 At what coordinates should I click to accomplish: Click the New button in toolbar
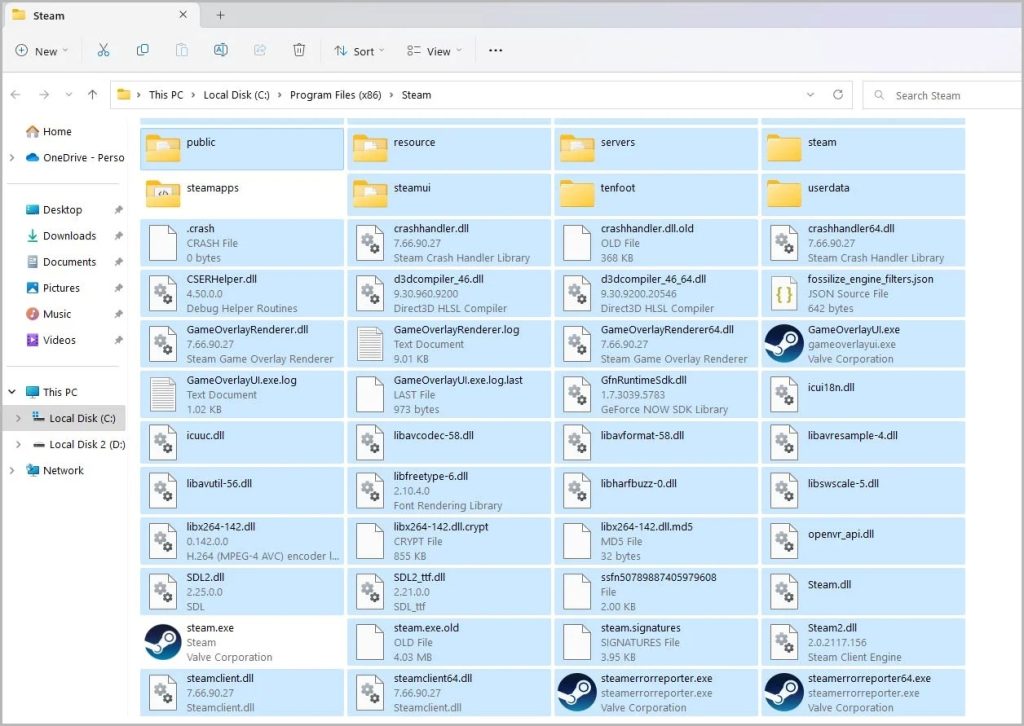(41, 51)
